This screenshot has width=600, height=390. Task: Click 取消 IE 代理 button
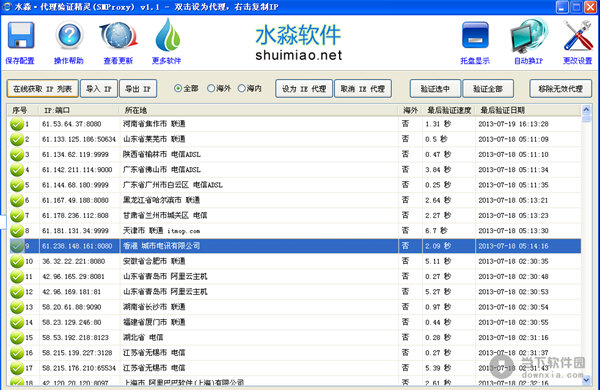click(363, 89)
